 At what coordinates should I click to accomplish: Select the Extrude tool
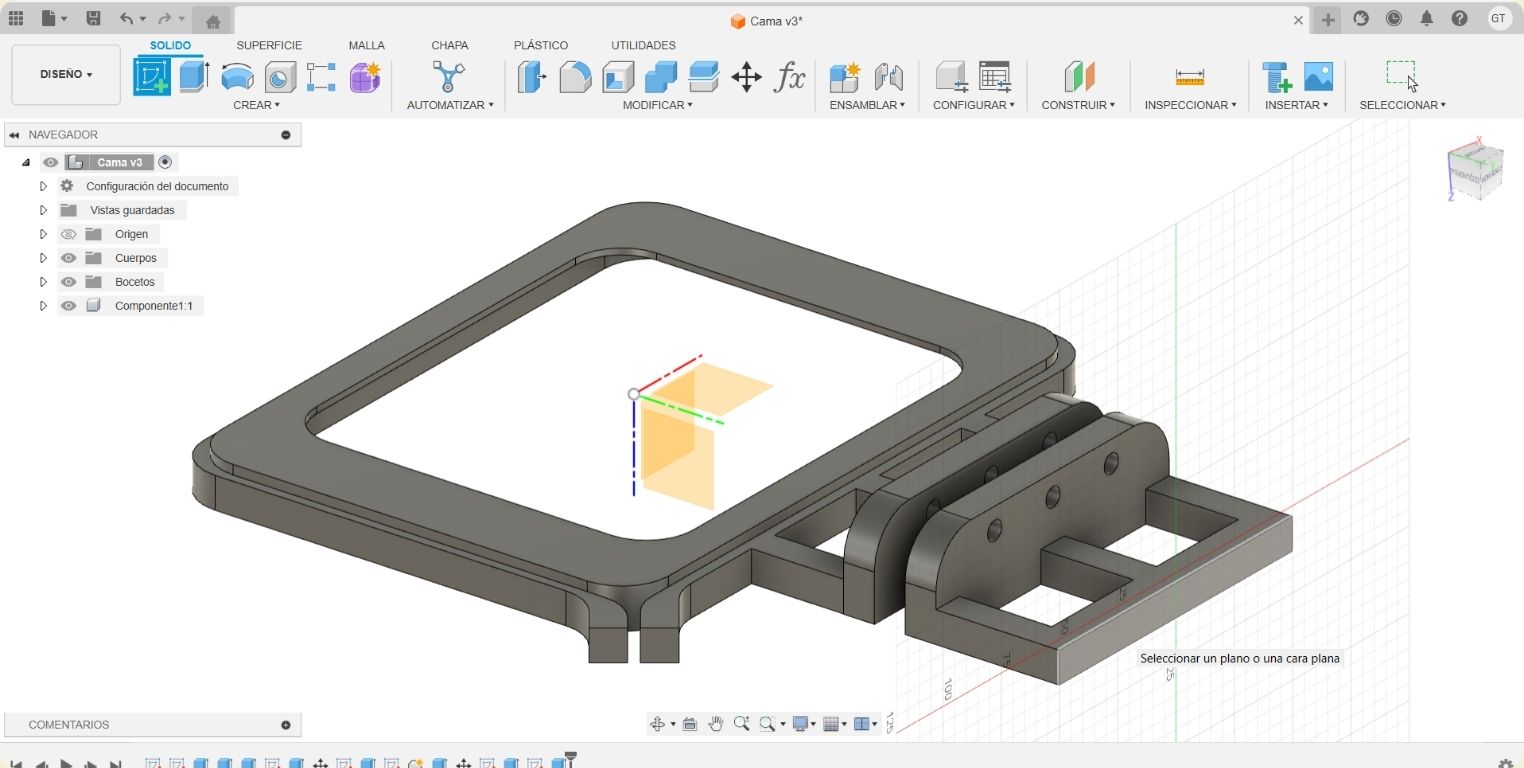click(x=194, y=77)
